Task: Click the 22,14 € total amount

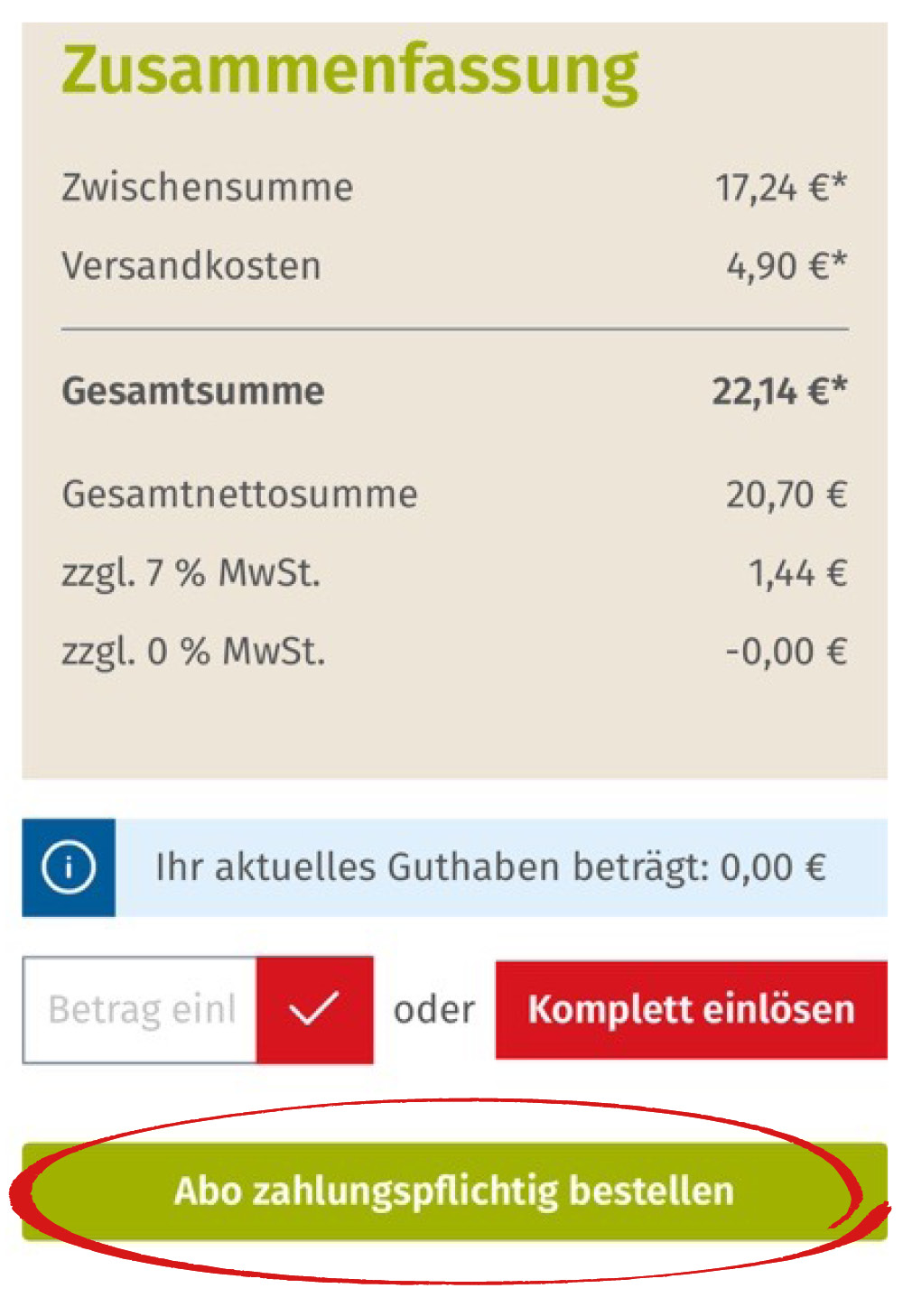Action: [x=779, y=391]
